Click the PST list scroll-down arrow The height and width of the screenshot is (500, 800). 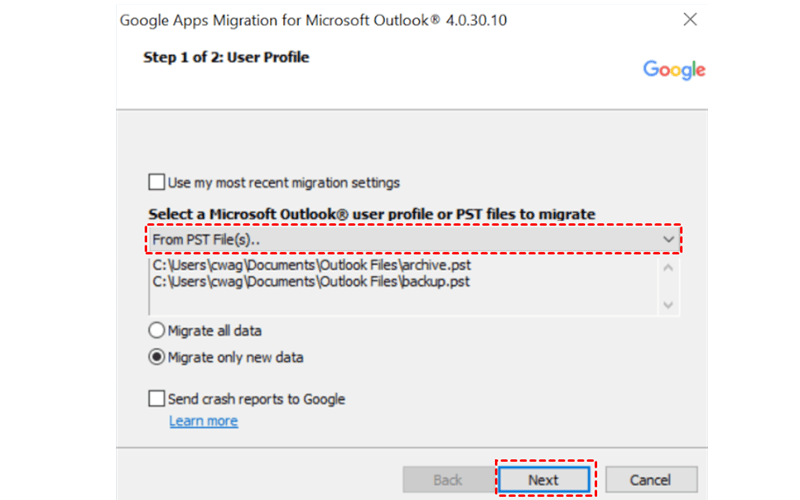[668, 306]
